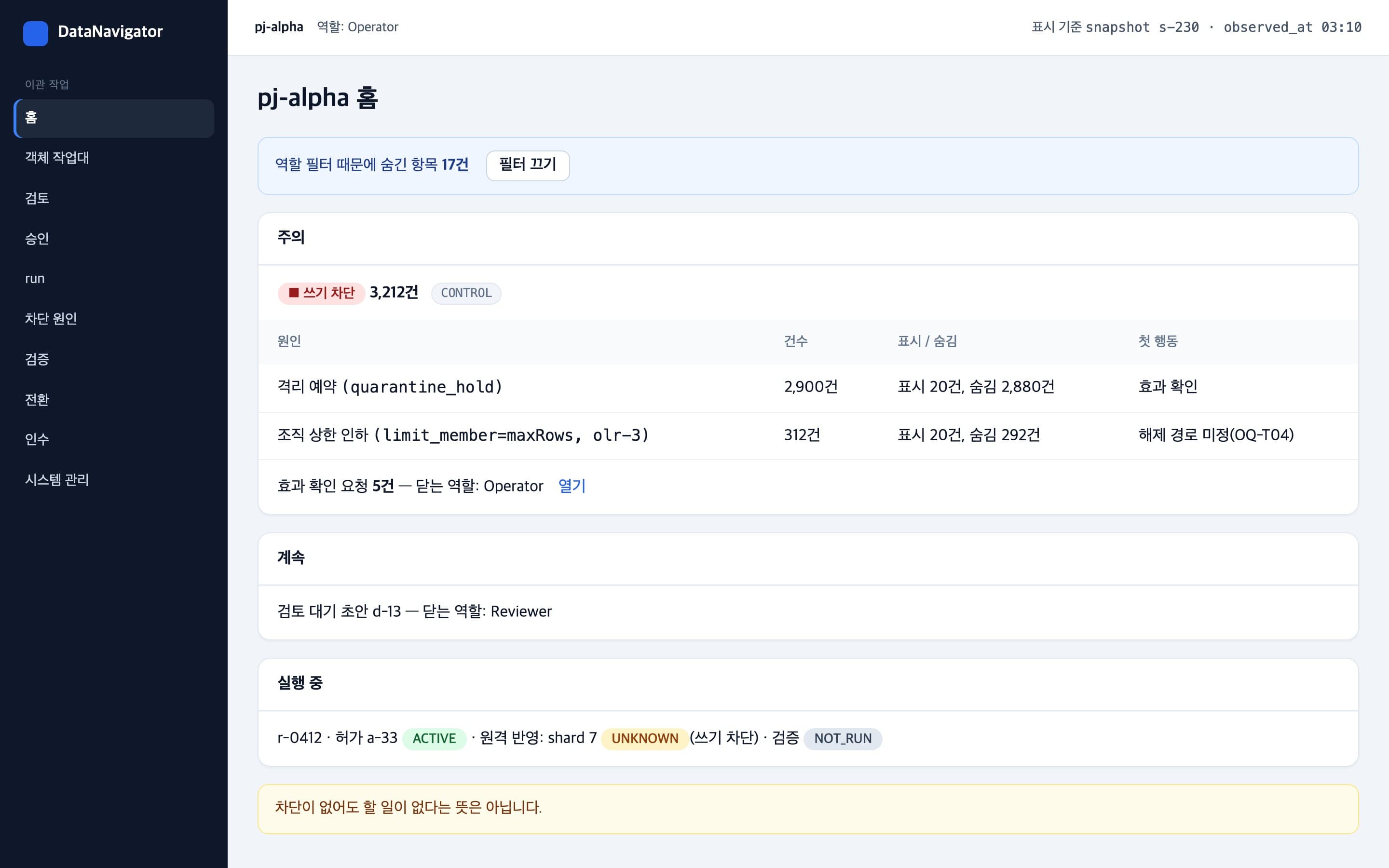This screenshot has width=1389, height=868.
Task: Click the 원인 column header
Action: click(289, 341)
